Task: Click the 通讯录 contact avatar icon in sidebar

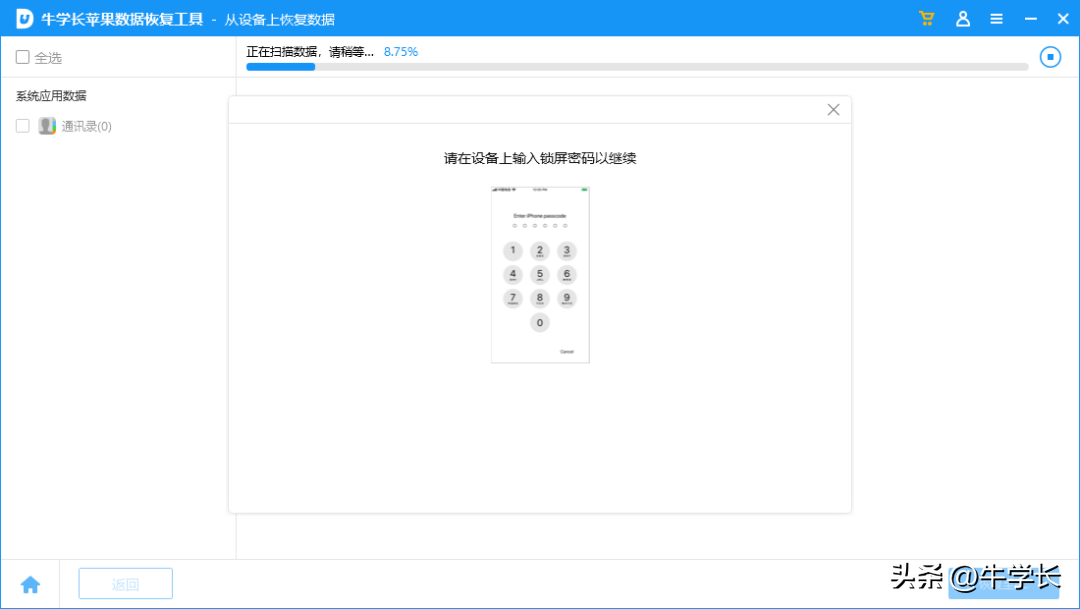Action: (x=46, y=125)
